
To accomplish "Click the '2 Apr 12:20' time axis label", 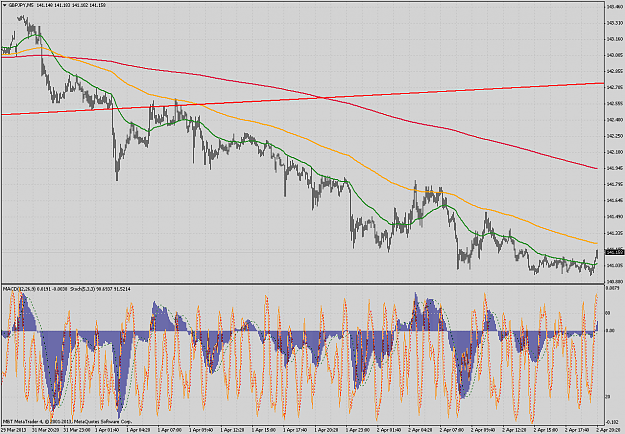I will click(515, 430).
